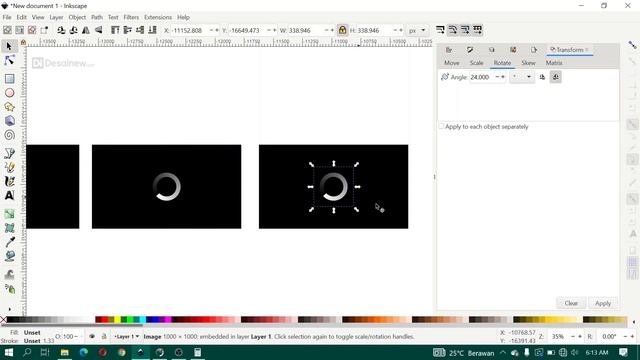Select the Mesh gradient tool
Viewport: 640px width, 360px height.
point(9,228)
